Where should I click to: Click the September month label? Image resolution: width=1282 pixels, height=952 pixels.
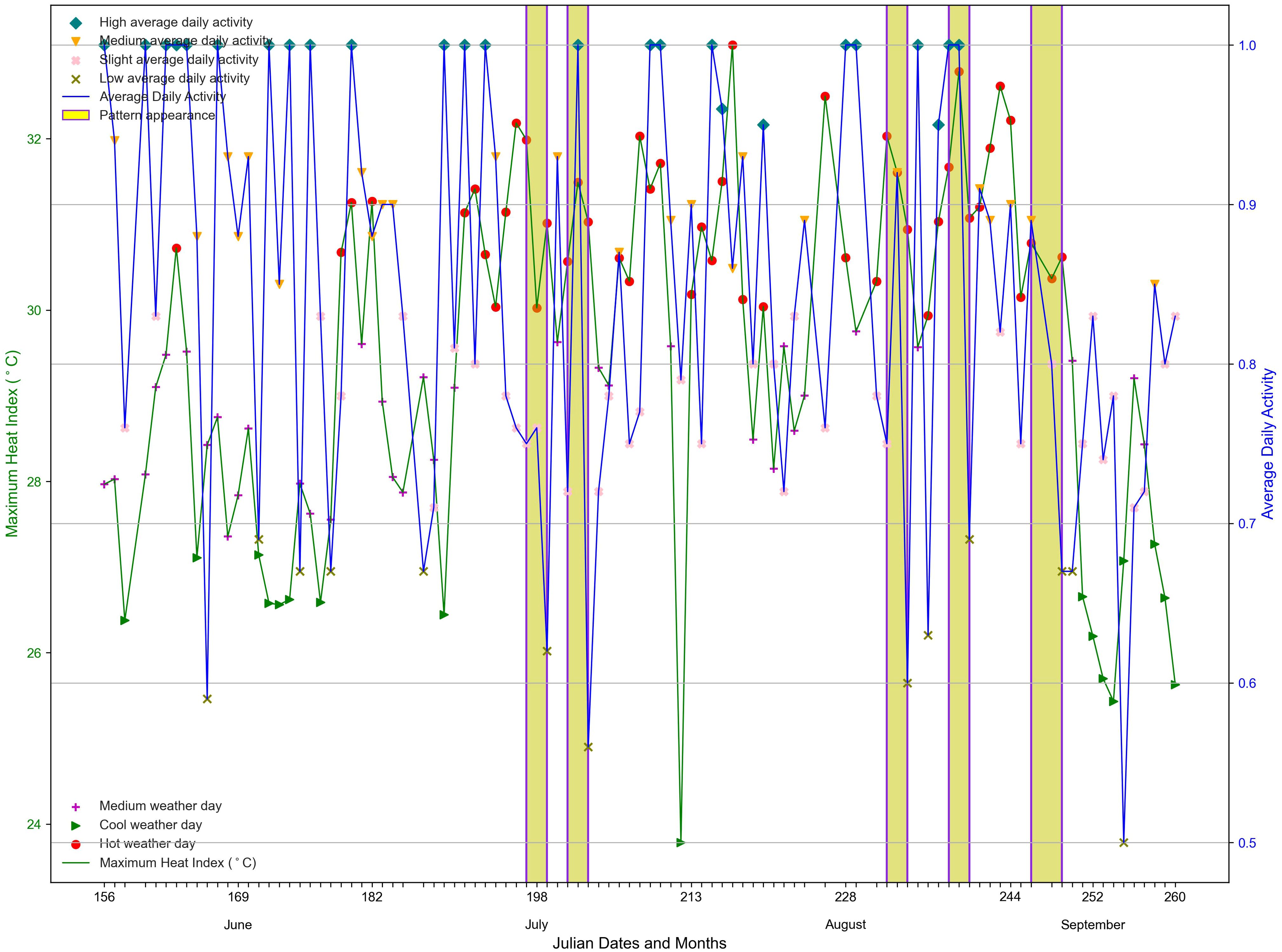tap(1092, 926)
